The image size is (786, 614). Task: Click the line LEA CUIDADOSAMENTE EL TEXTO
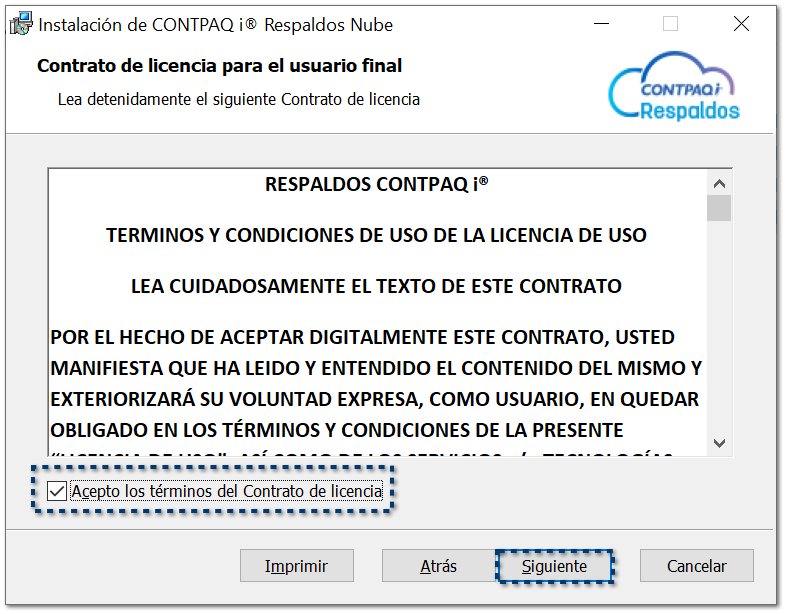point(376,287)
